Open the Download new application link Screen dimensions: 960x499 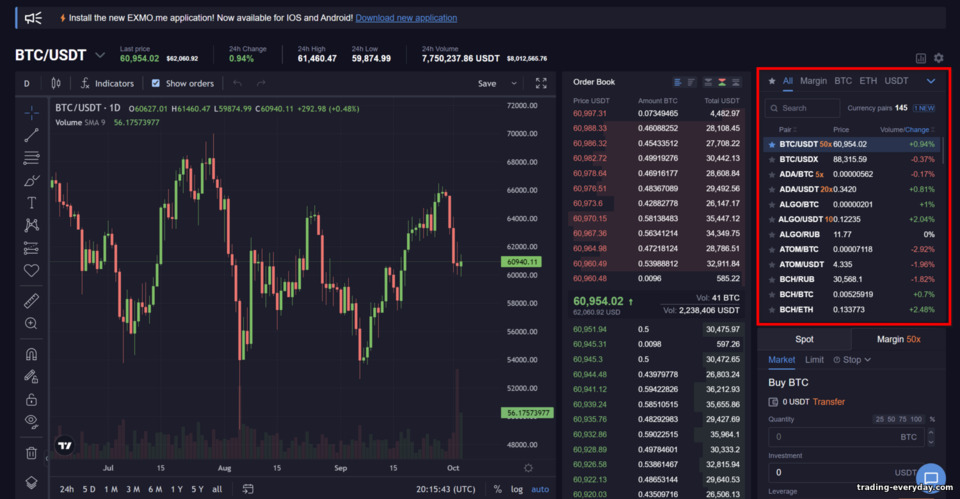point(406,18)
